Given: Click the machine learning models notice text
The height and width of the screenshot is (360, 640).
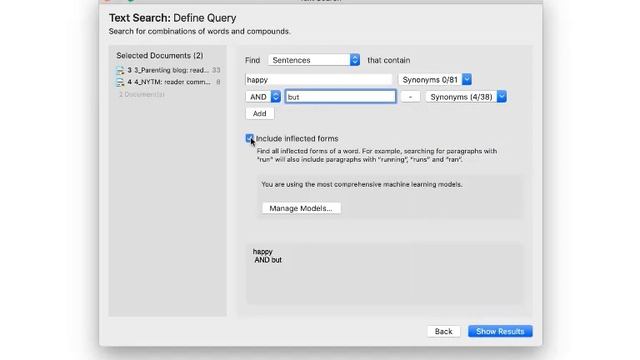Looking at the screenshot, I should [x=362, y=184].
